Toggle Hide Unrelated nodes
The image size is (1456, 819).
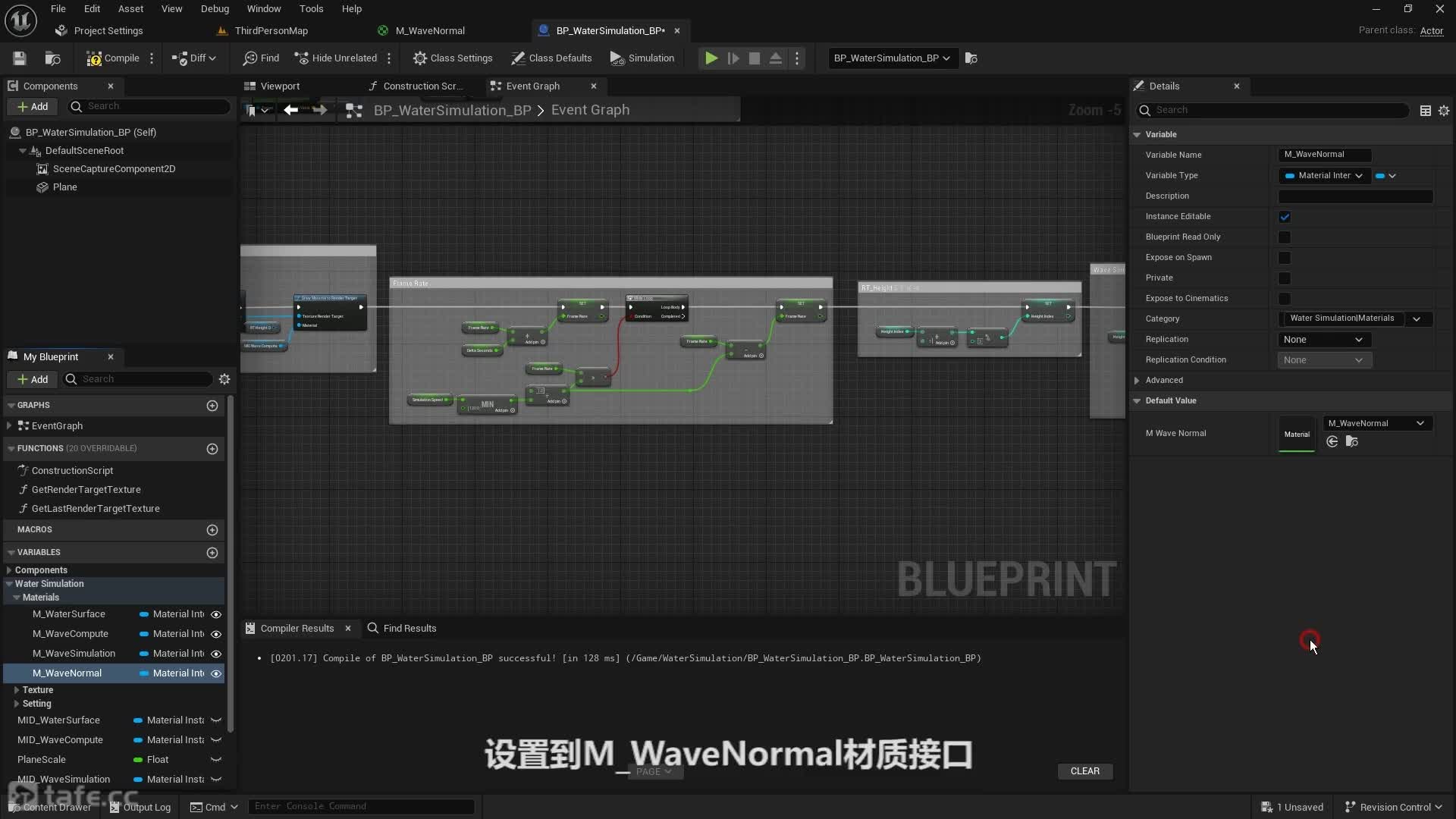click(x=335, y=58)
